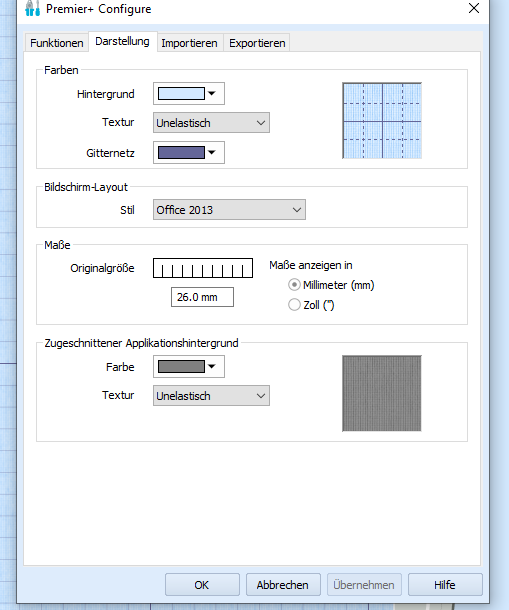Click the OK button
This screenshot has width=509, height=610.
pos(202,585)
